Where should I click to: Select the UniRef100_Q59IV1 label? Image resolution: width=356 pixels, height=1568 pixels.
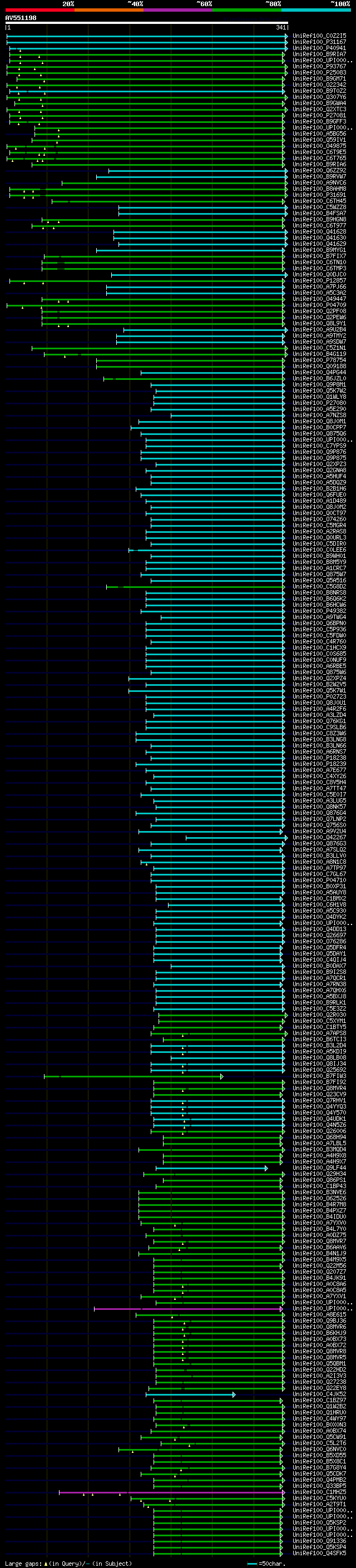[x=319, y=140]
